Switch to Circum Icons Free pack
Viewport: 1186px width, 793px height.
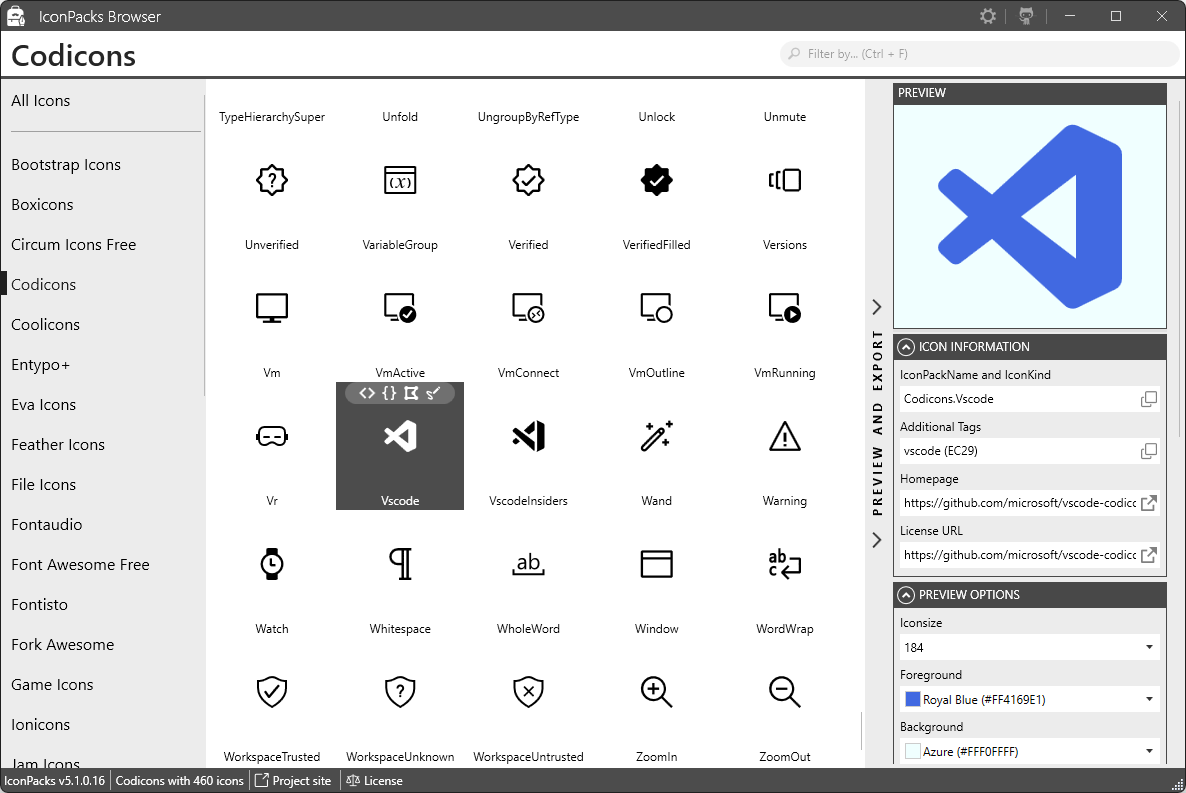(x=73, y=245)
